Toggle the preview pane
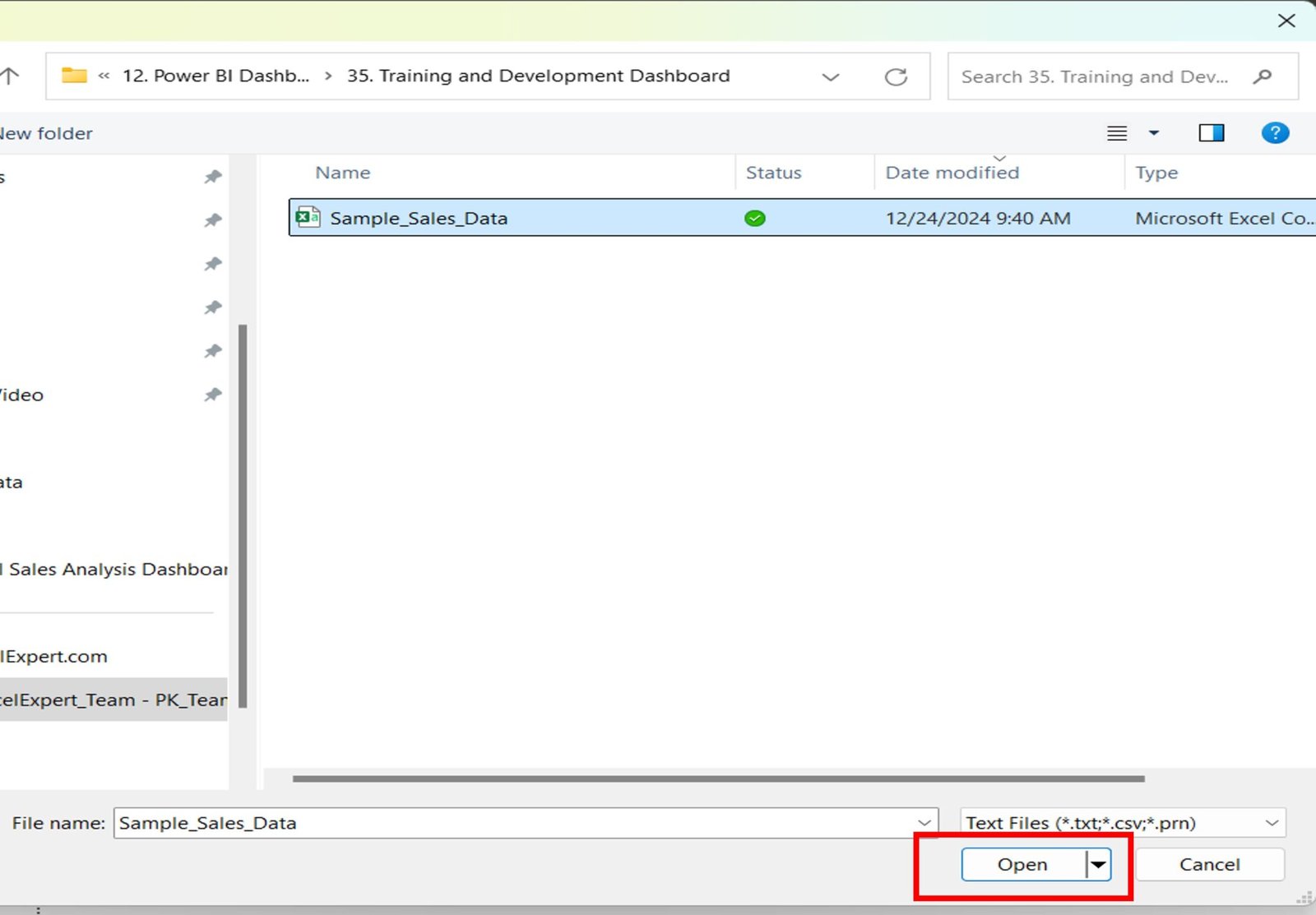The width and height of the screenshot is (1316, 915). click(1211, 132)
